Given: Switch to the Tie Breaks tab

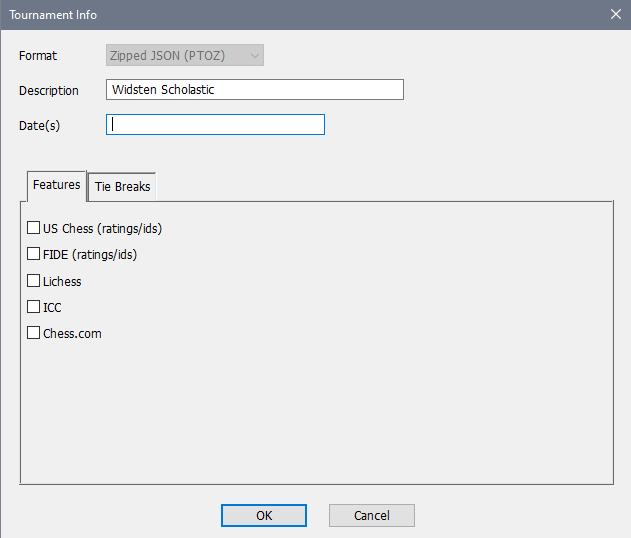Looking at the screenshot, I should click(x=122, y=187).
